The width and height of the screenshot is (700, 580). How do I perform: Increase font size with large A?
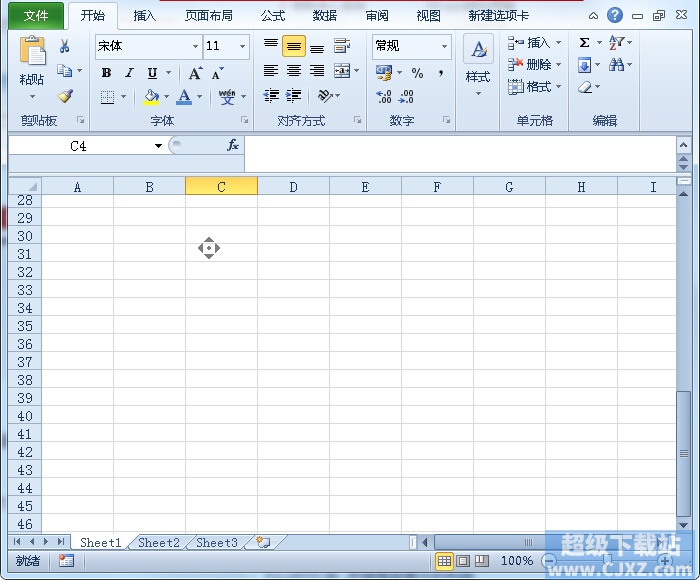pos(195,73)
